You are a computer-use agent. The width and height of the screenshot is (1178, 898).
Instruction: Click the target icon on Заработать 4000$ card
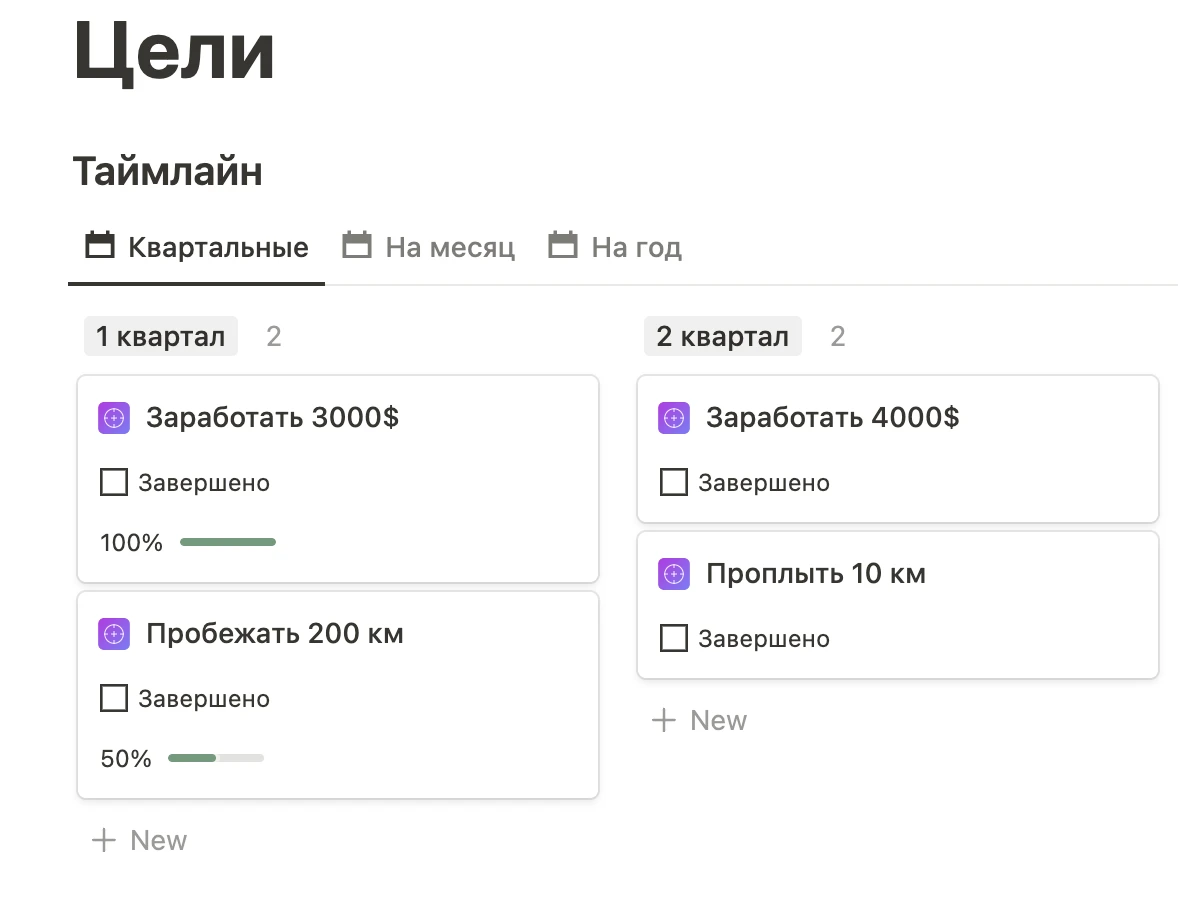674,418
